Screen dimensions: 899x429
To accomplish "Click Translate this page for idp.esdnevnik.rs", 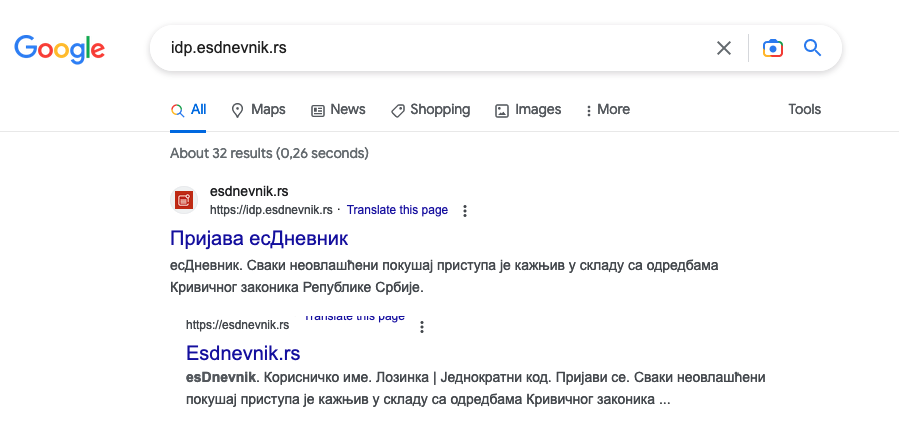I will point(397,210).
